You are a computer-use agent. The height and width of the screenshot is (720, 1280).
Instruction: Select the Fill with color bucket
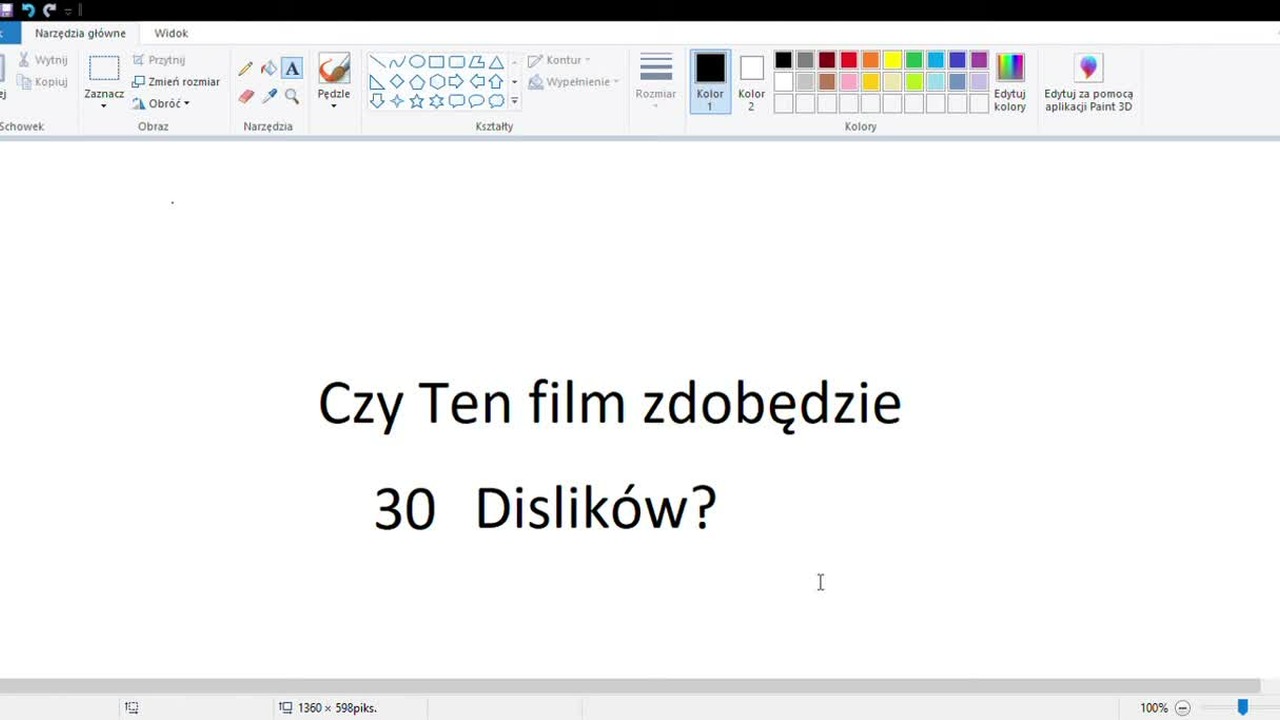(x=269, y=69)
